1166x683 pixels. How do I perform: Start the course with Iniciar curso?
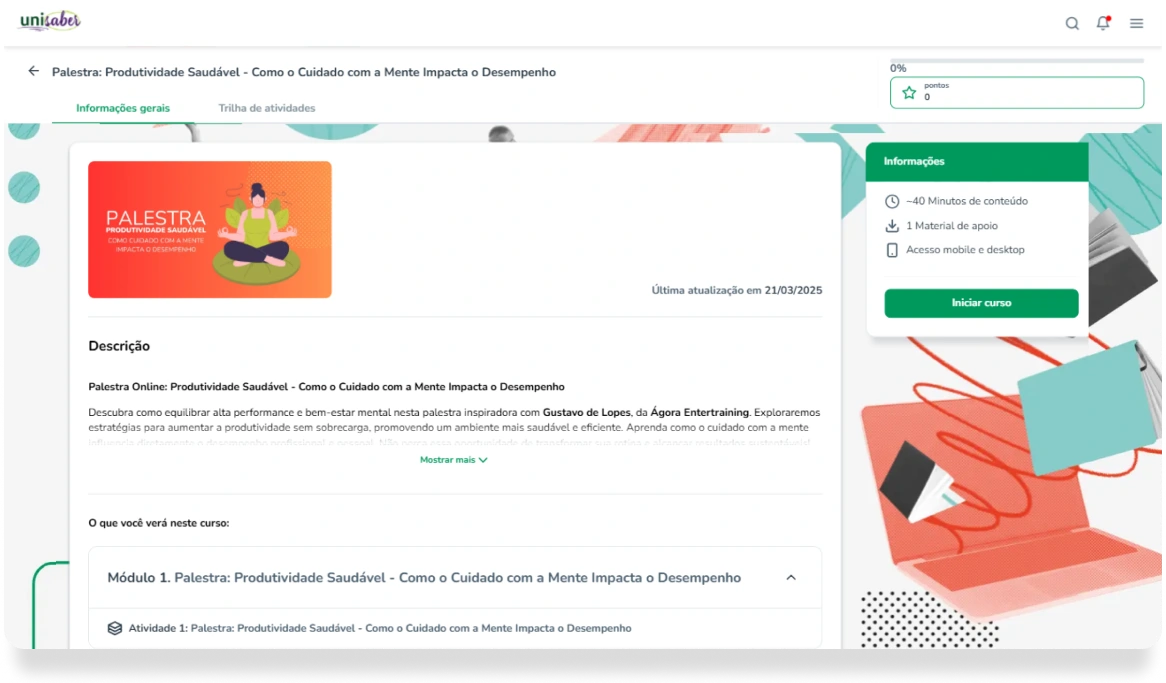click(x=981, y=303)
